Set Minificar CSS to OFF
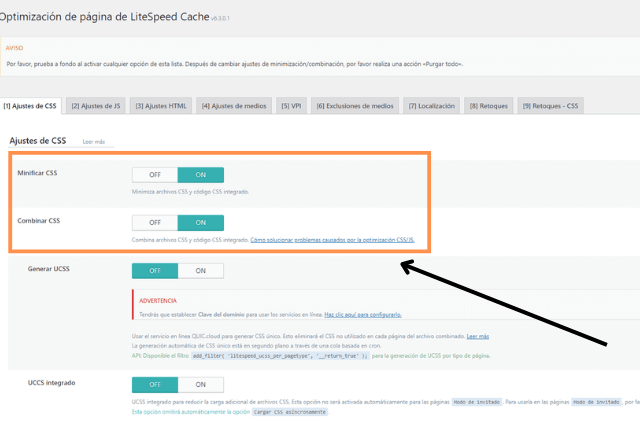 click(155, 175)
